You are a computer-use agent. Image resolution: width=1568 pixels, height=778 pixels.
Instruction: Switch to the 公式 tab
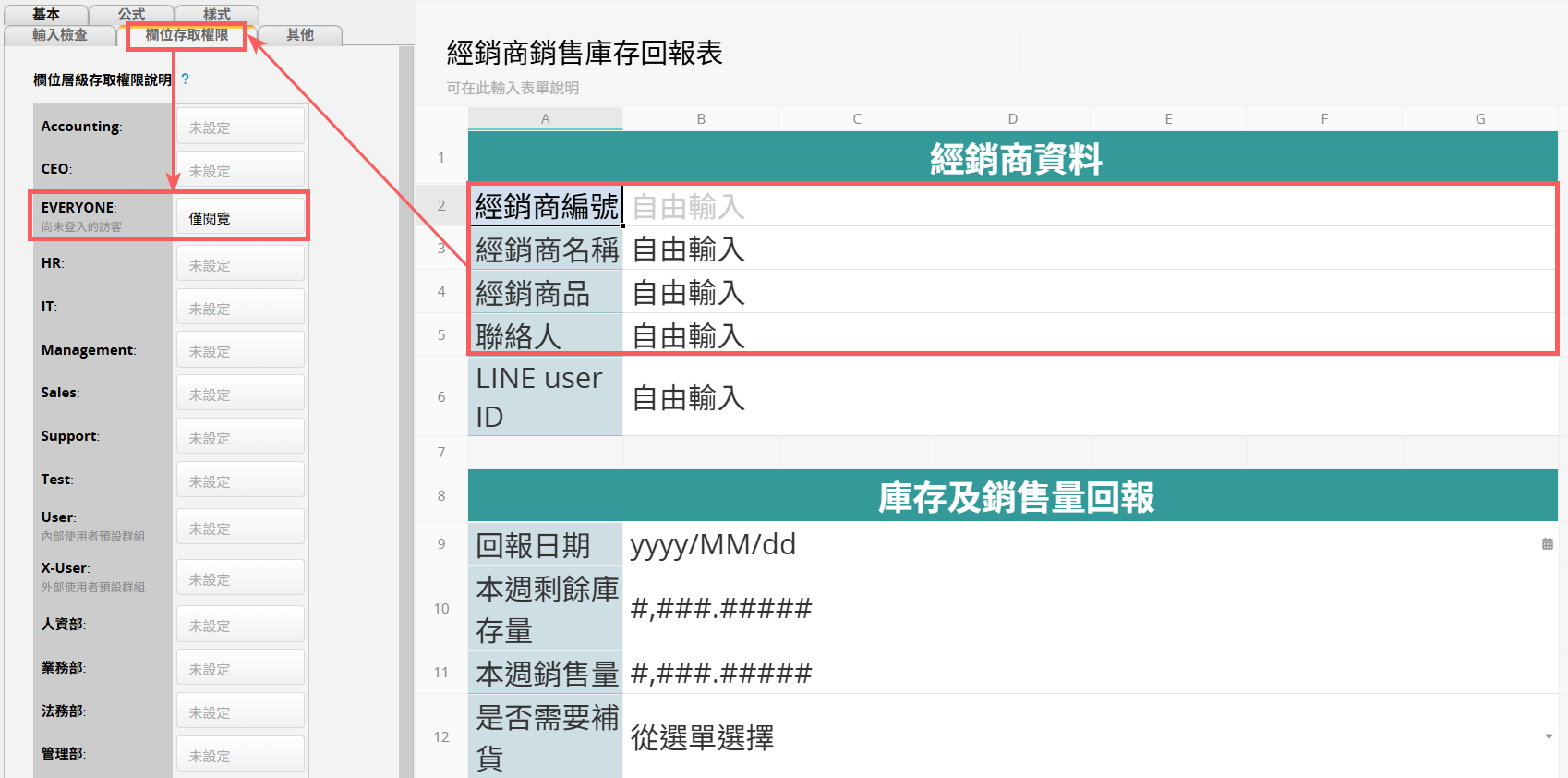131,14
